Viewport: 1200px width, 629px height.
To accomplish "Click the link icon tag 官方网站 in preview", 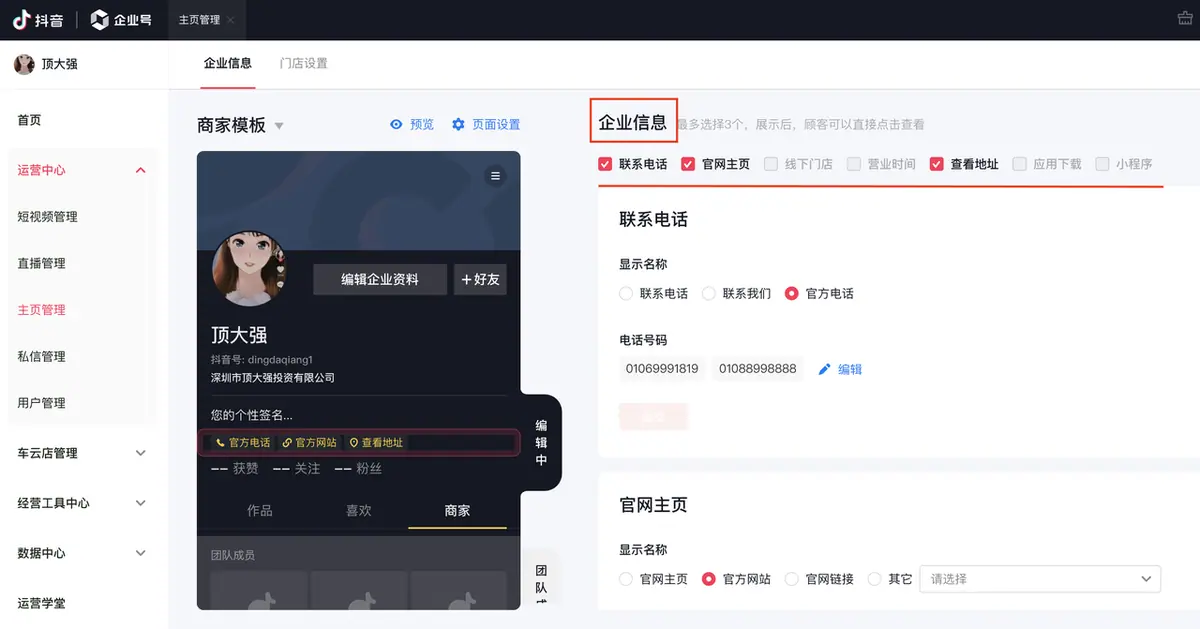I will click(x=309, y=442).
